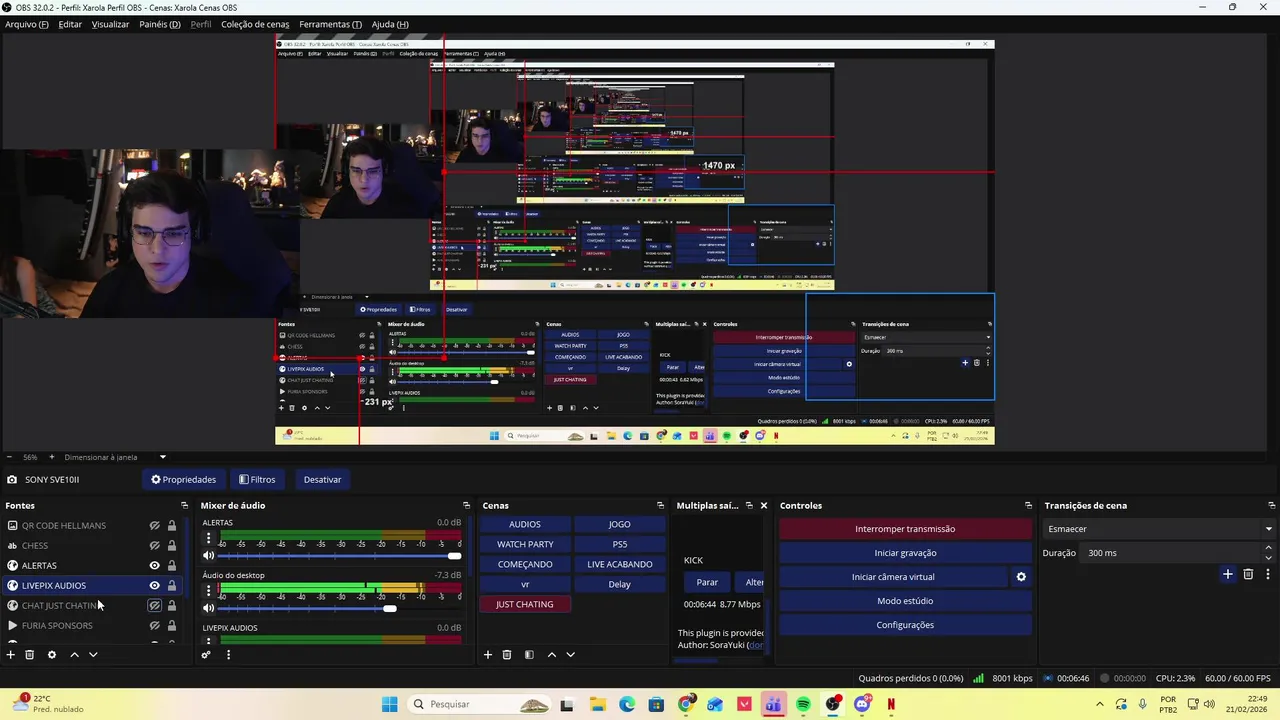This screenshot has height=720, width=1280.
Task: Open Ajuda menu
Action: 390,24
